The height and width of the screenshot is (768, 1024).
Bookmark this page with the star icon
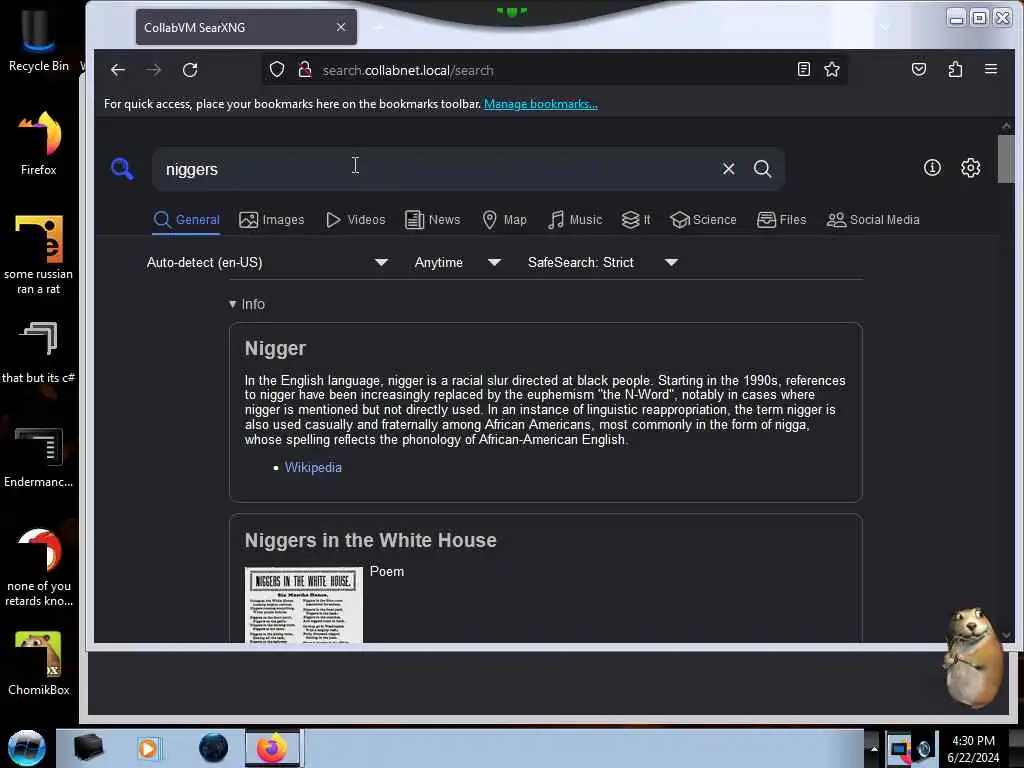click(831, 69)
